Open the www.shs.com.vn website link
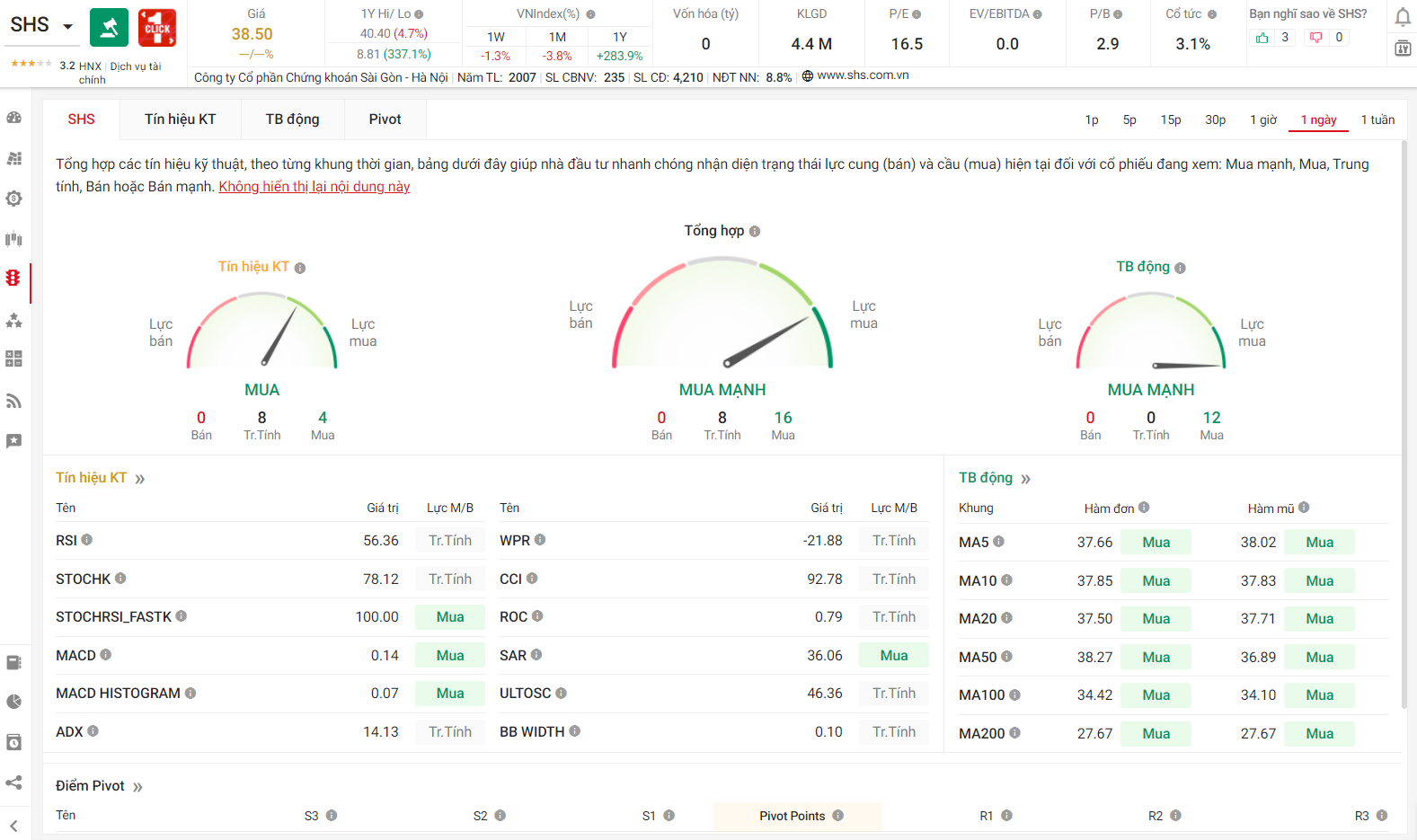 click(862, 75)
